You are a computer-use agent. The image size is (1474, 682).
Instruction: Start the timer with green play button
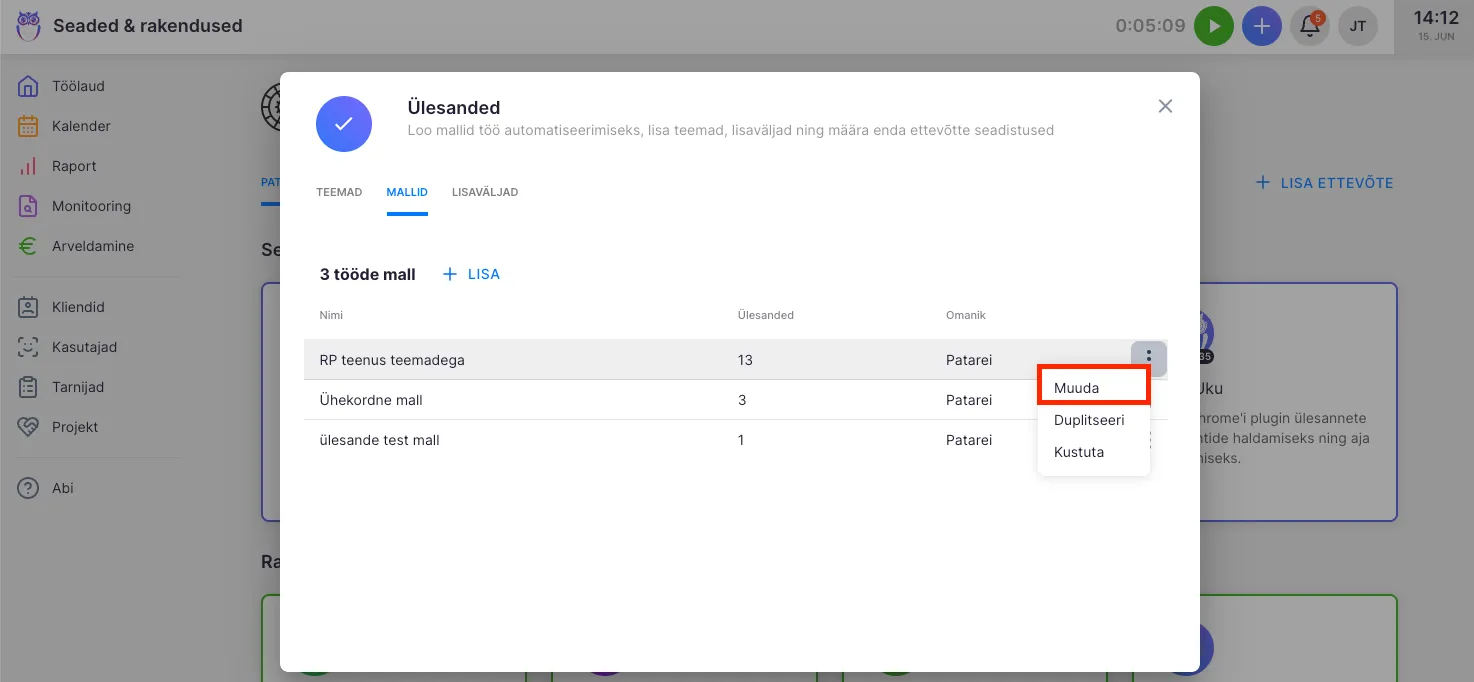pyautogui.click(x=1214, y=26)
